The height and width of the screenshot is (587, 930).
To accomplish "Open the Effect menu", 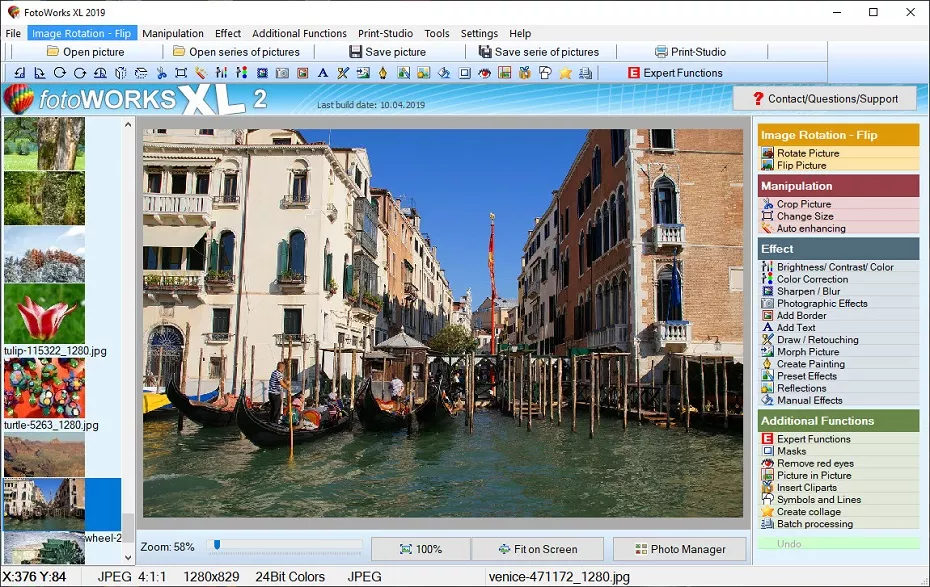I will (x=227, y=33).
